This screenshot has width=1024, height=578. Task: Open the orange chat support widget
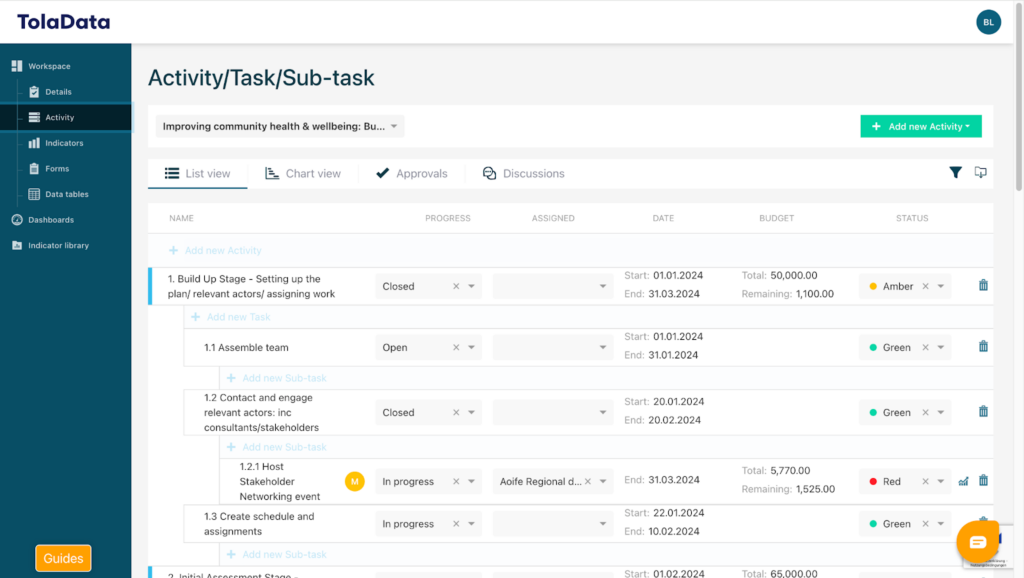[x=977, y=542]
